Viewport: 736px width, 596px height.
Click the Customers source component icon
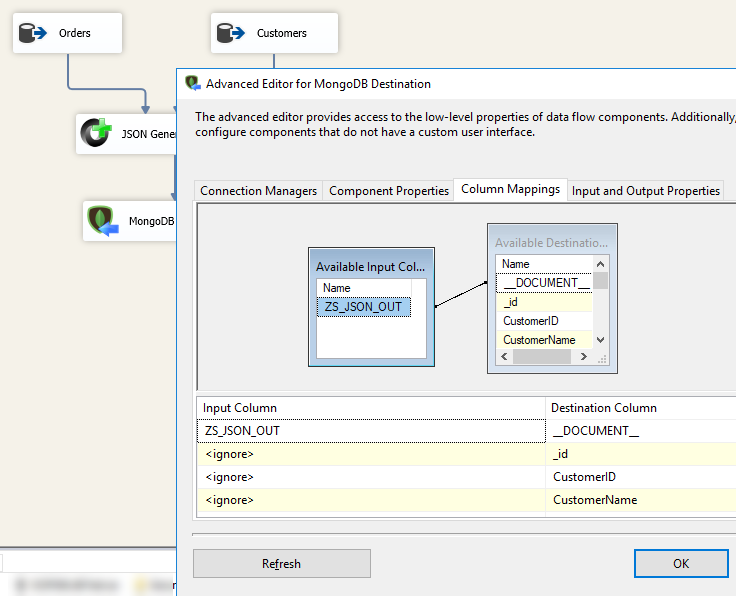click(231, 33)
